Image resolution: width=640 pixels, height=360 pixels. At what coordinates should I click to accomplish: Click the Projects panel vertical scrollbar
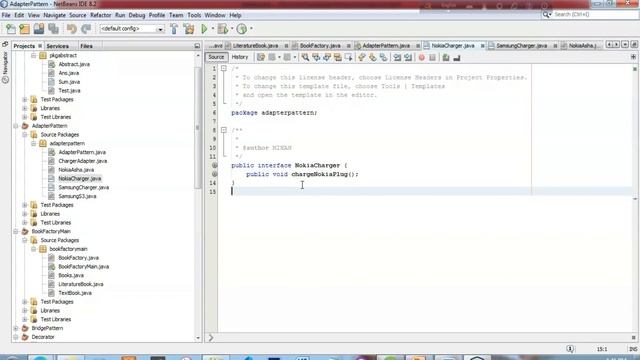198,127
